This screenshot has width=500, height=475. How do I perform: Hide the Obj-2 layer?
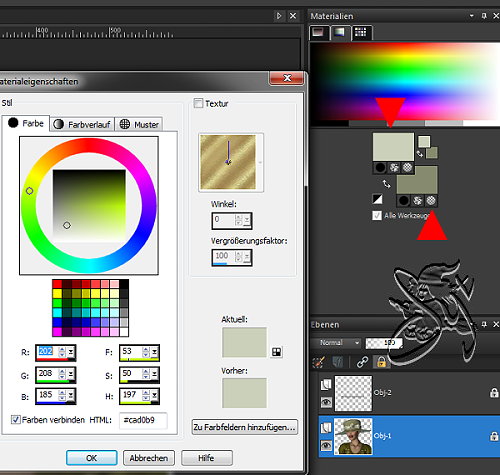click(326, 402)
